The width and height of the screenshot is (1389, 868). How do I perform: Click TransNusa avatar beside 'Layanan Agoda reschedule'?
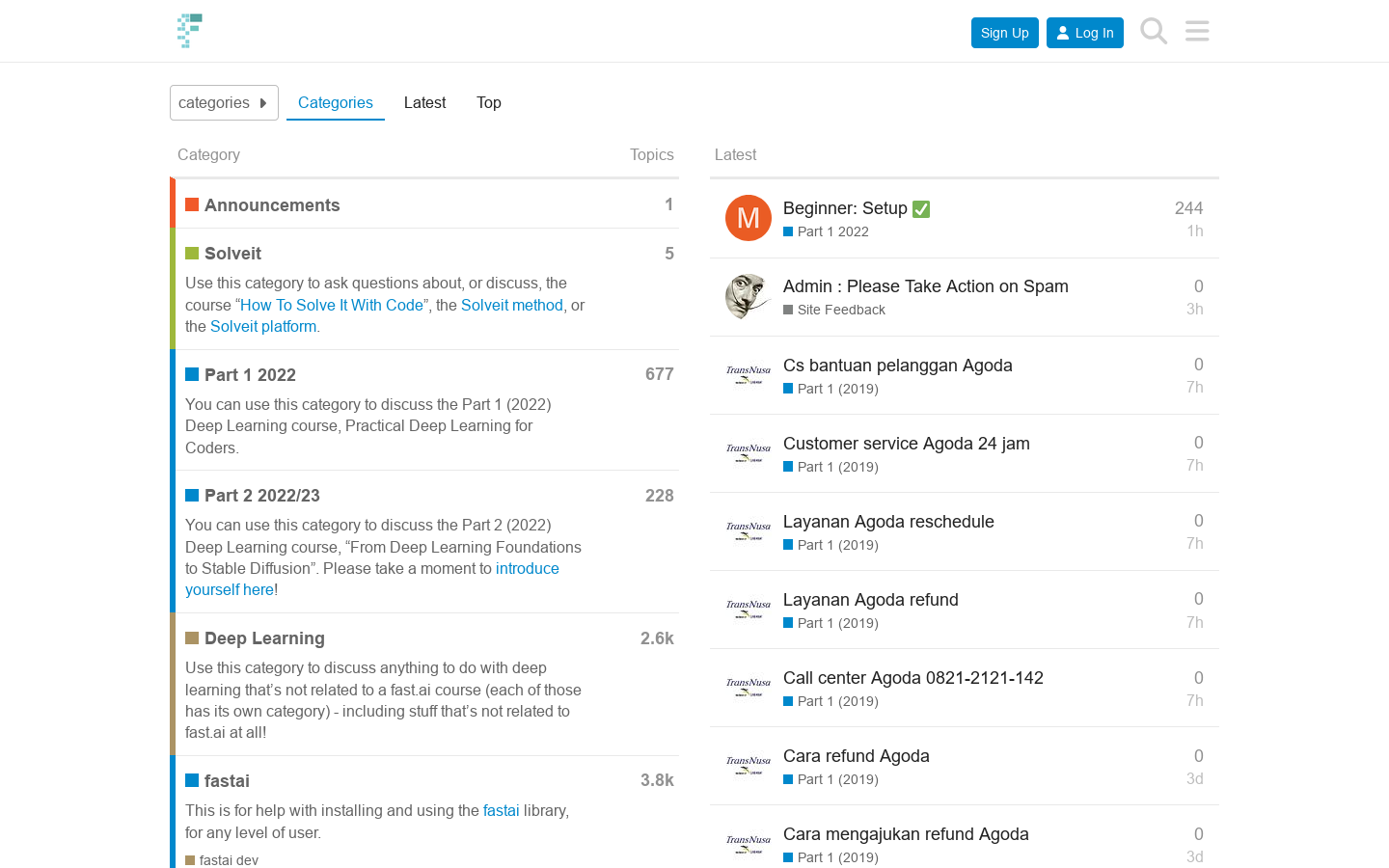[x=749, y=530]
